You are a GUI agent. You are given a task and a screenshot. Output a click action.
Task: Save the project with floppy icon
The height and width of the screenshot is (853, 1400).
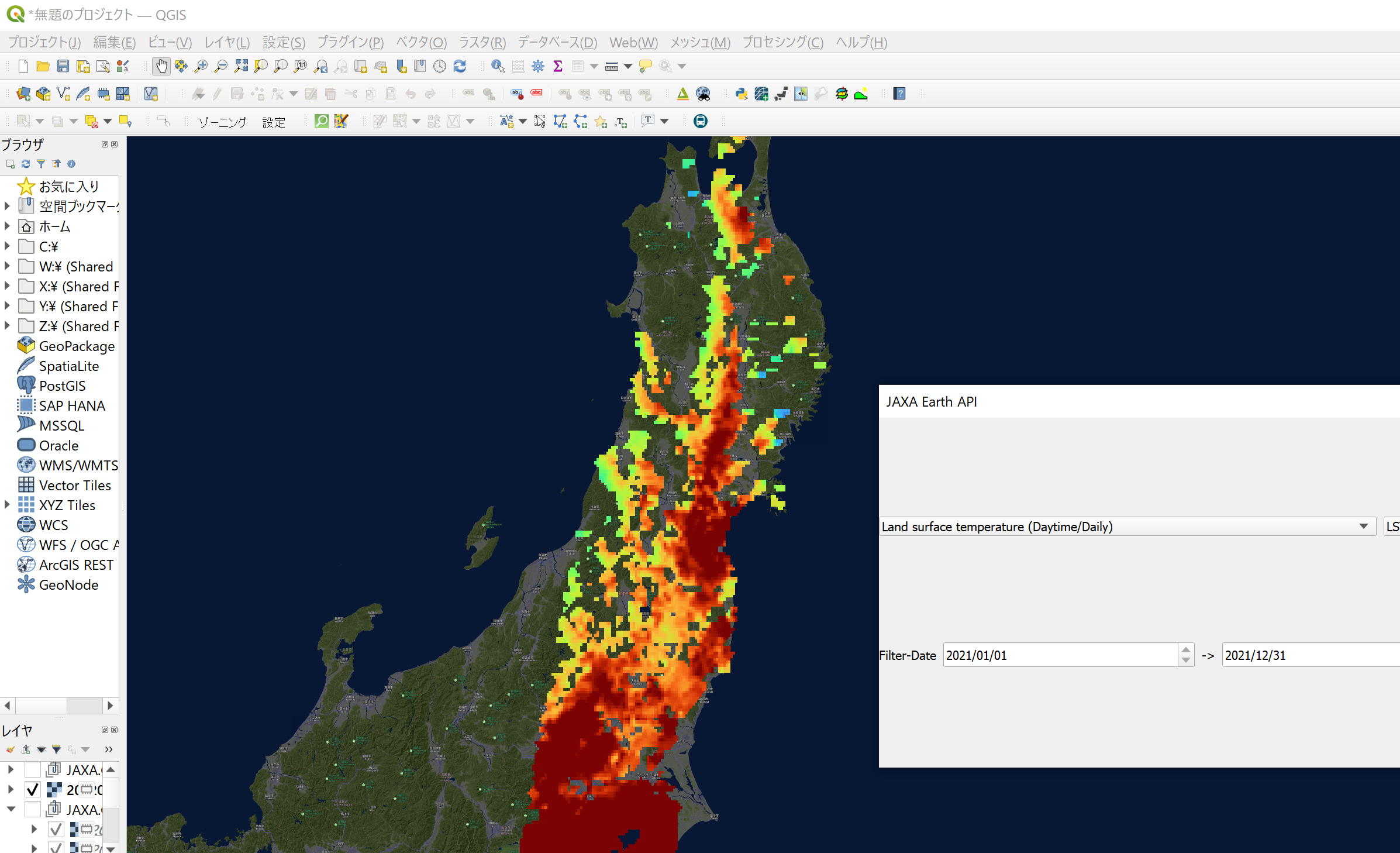63,66
